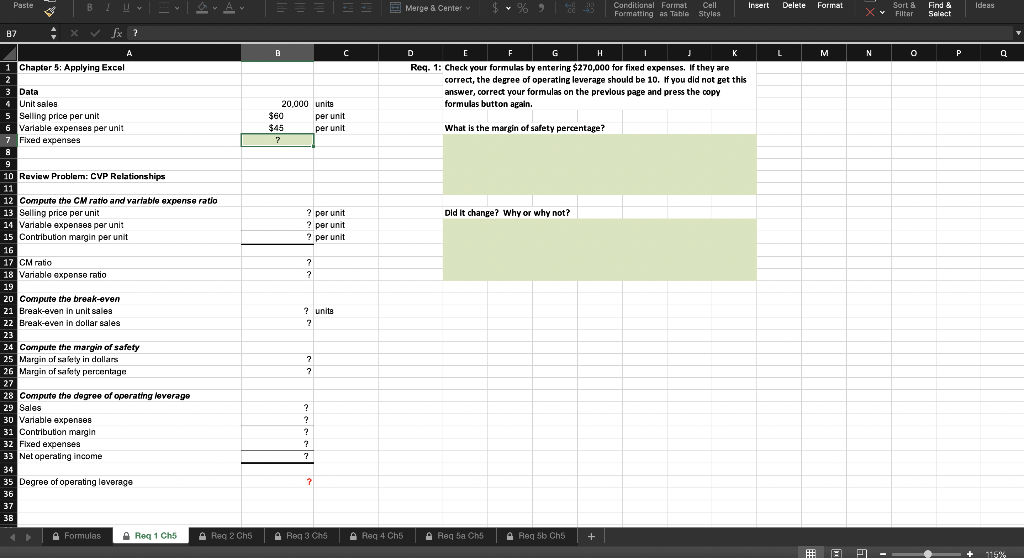The width and height of the screenshot is (1024, 558).
Task: Click the Format Painter brush icon
Action: pyautogui.click(x=50, y=10)
